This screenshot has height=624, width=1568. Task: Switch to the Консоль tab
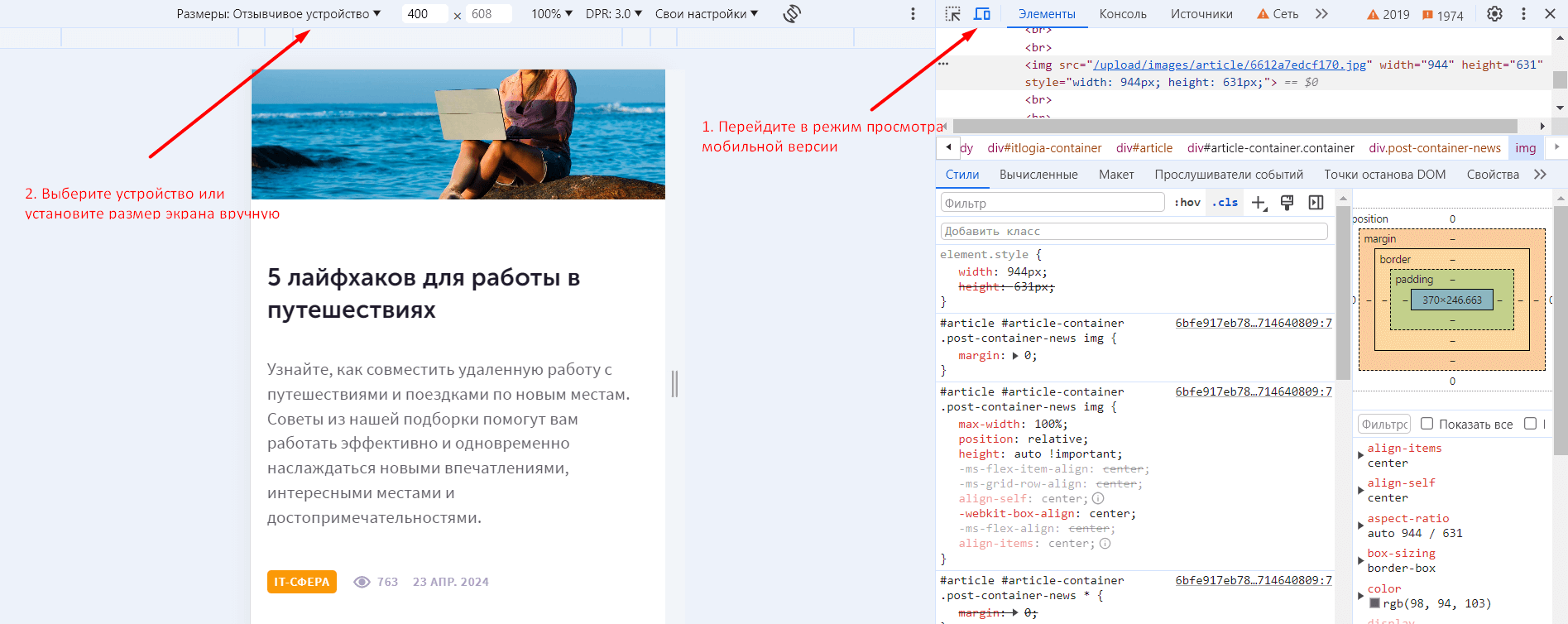[1122, 14]
